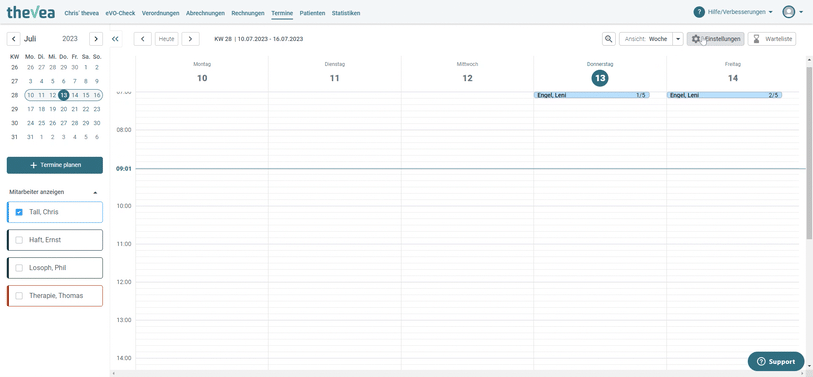
Task: Switch to the Patienten tab
Action: pos(313,13)
